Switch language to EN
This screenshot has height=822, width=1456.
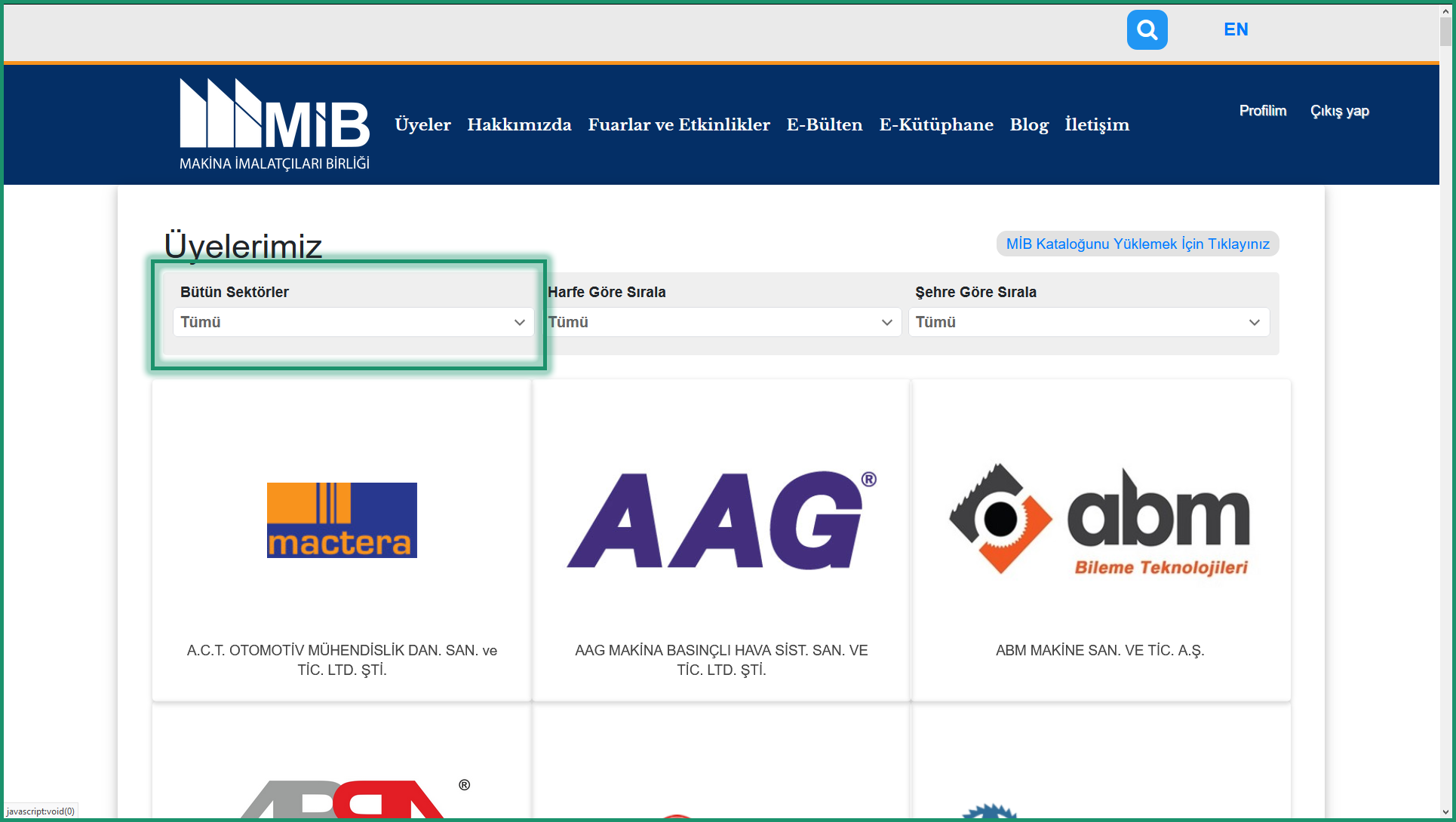1236,29
